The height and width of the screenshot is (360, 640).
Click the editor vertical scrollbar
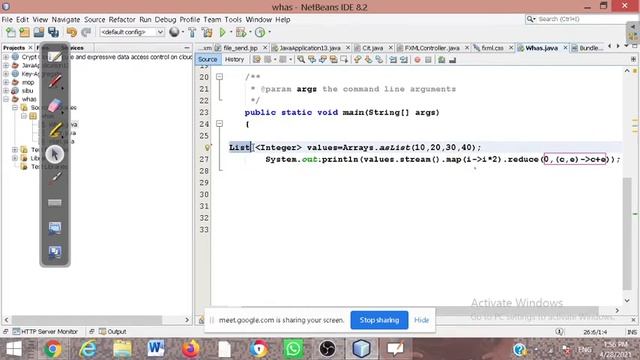(x=627, y=233)
